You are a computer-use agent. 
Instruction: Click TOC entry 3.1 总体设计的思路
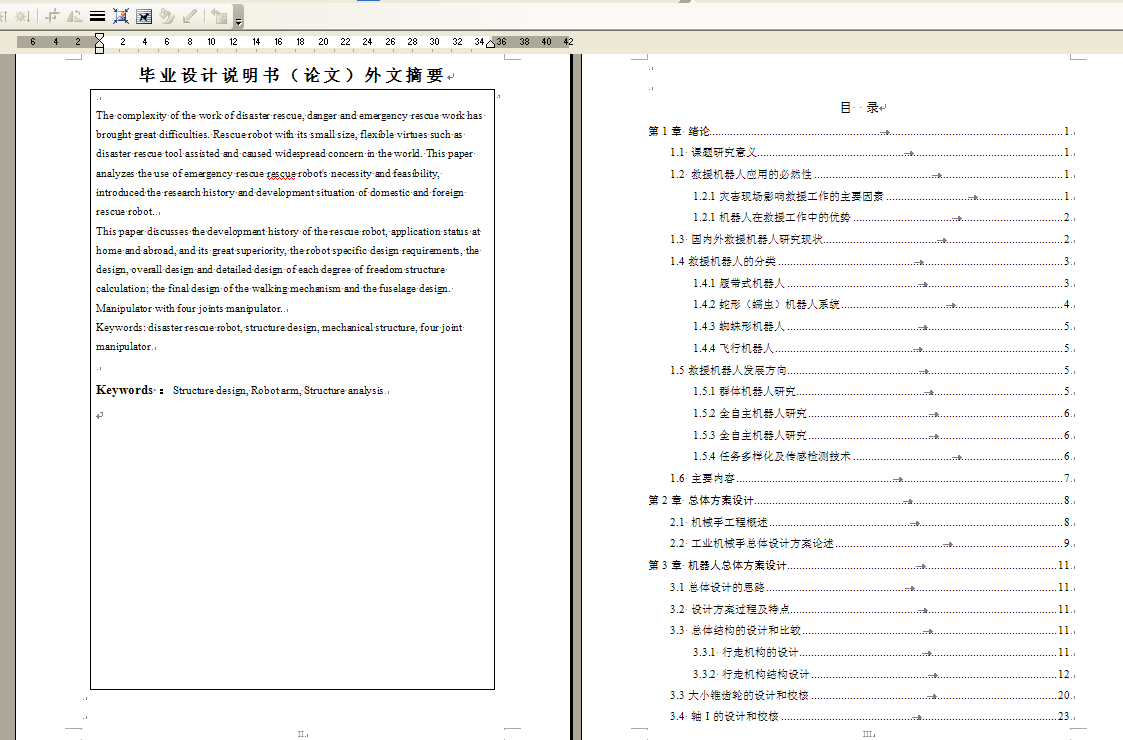(x=869, y=587)
